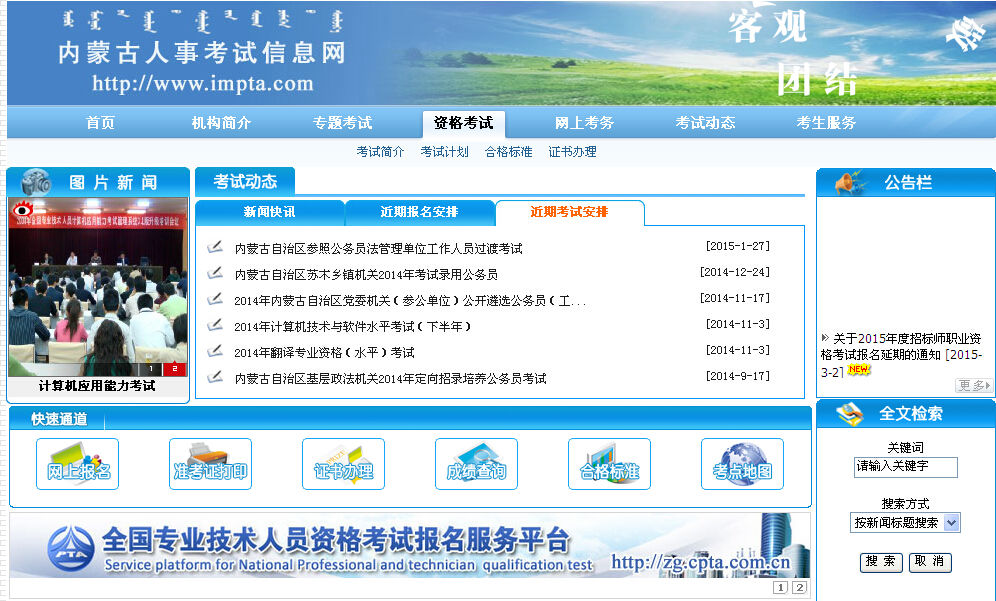This screenshot has width=996, height=601.
Task: Open the 成绩查询 score lookup icon
Action: pos(476,464)
